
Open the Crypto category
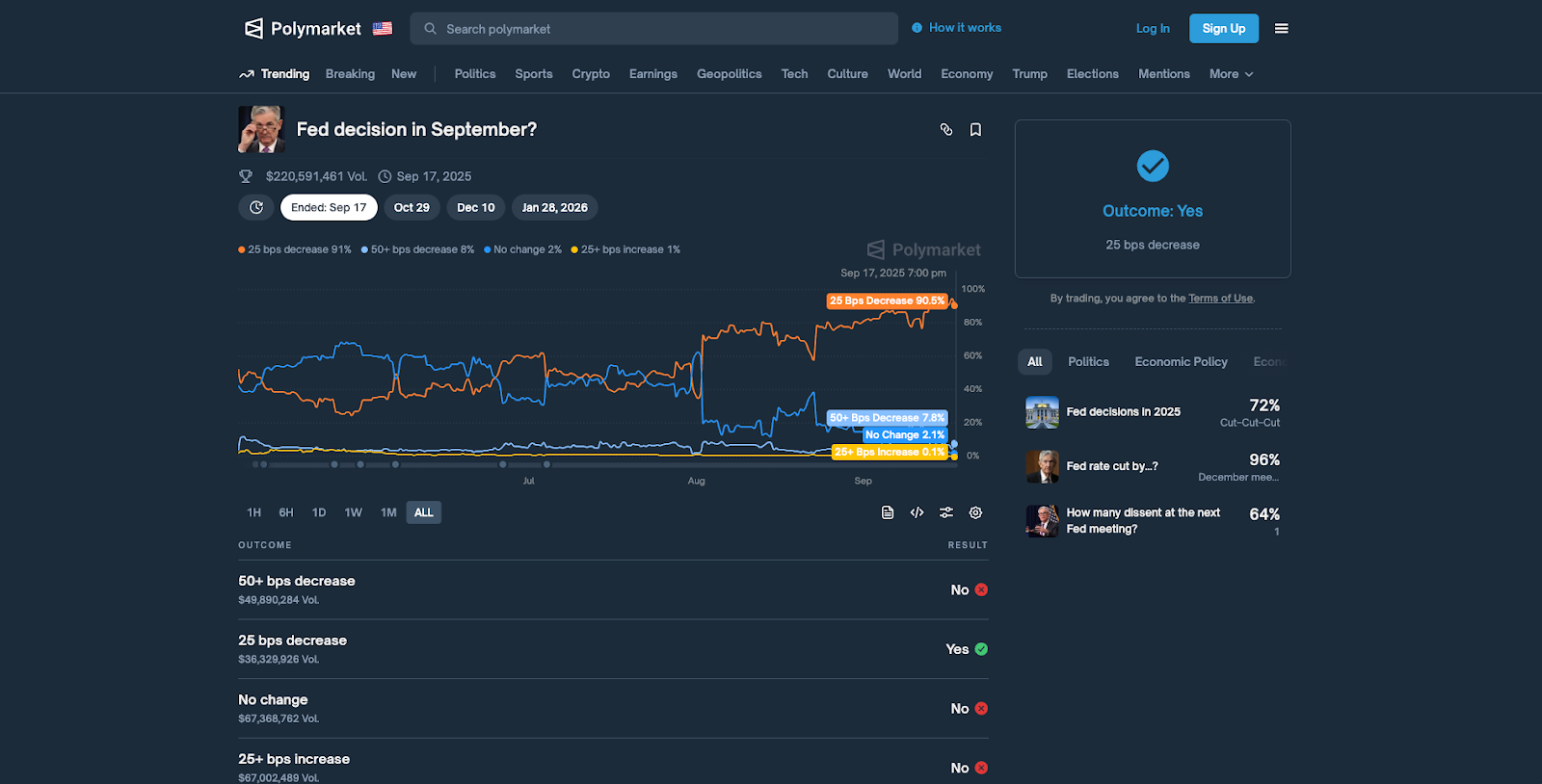tap(591, 74)
